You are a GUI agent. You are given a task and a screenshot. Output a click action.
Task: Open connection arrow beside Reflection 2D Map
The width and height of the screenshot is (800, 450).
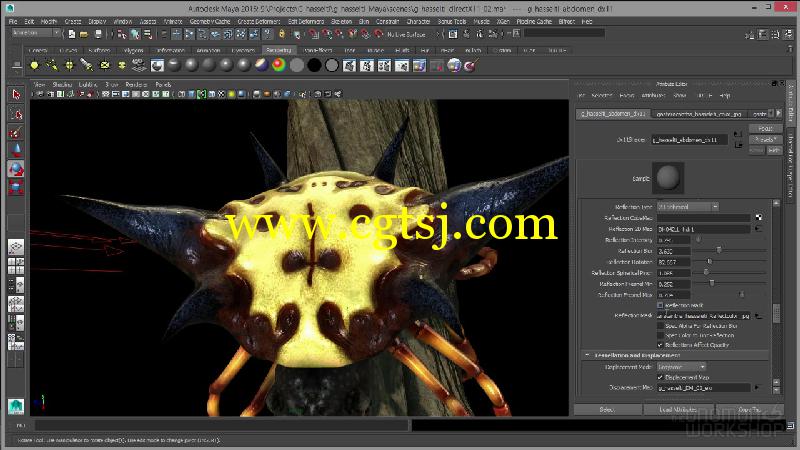tap(759, 229)
